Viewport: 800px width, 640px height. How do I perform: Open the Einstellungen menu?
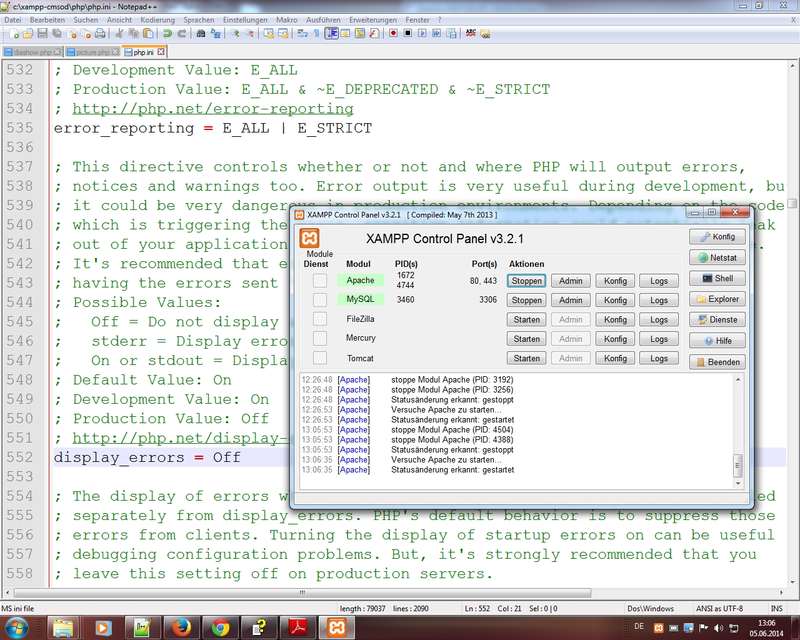coord(245,19)
